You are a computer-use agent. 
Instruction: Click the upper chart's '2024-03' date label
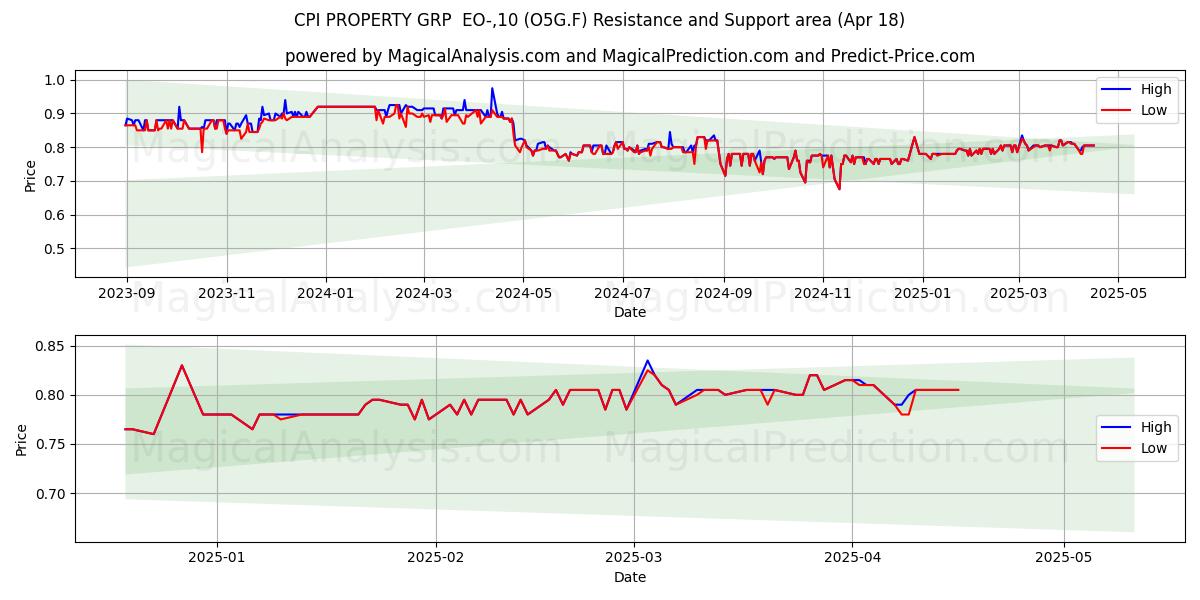pos(424,294)
